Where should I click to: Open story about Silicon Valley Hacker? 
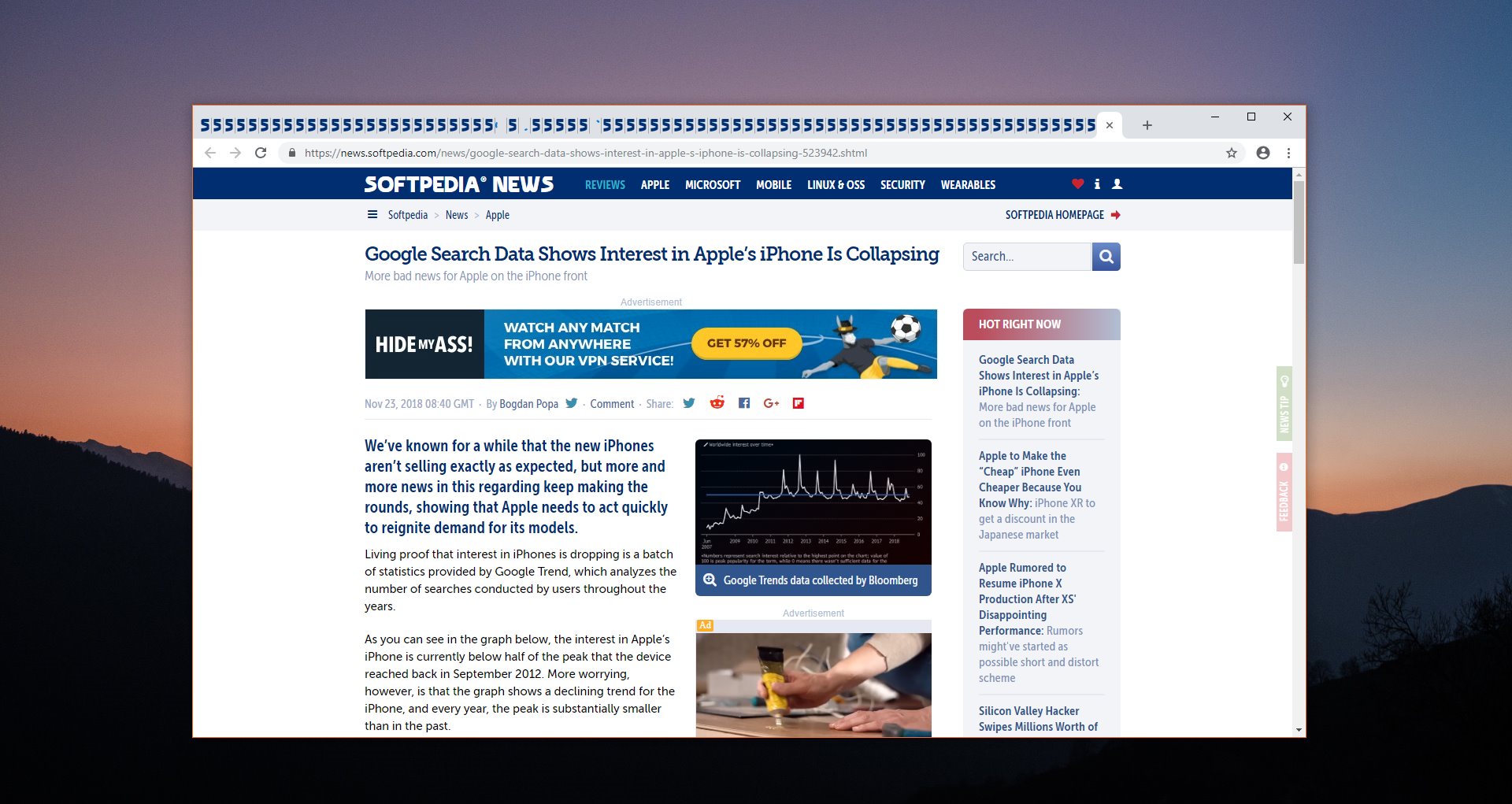(x=1038, y=719)
